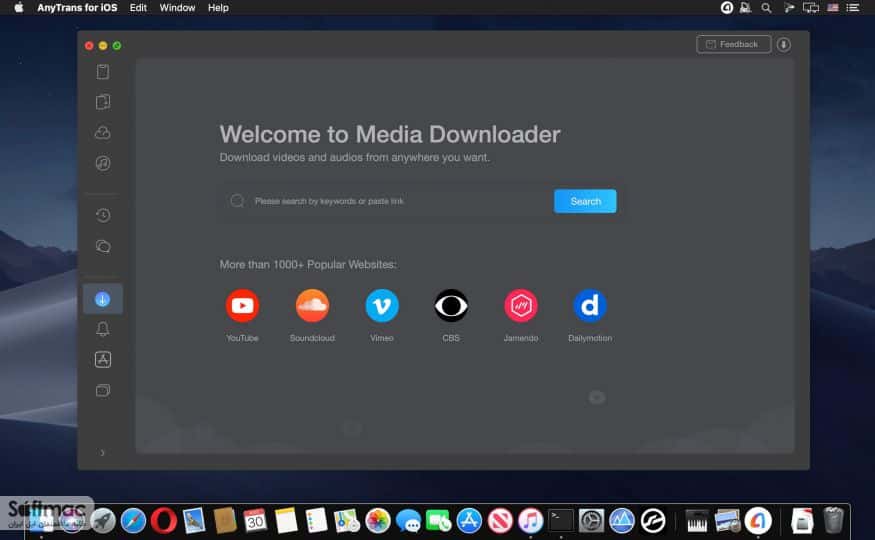This screenshot has width=875, height=540.
Task: Click AnyTrans icon in the Dock
Action: (x=758, y=521)
